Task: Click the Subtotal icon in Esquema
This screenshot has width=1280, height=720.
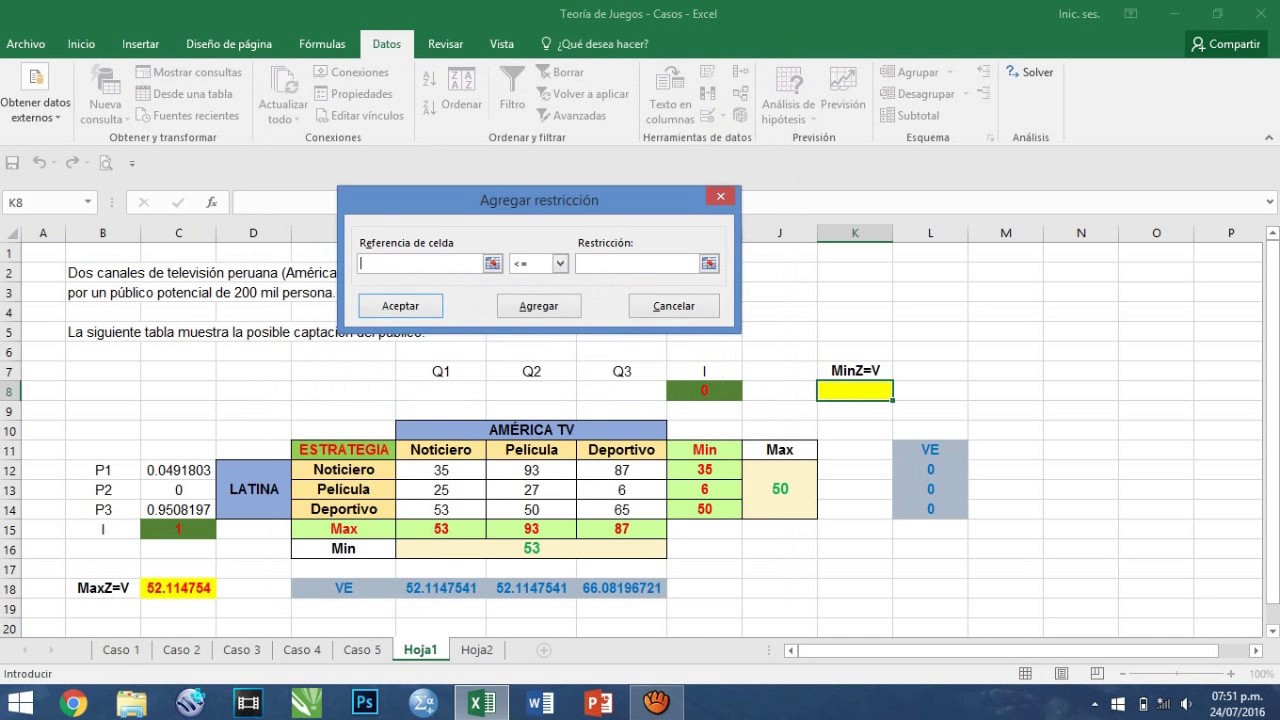Action: tap(909, 115)
